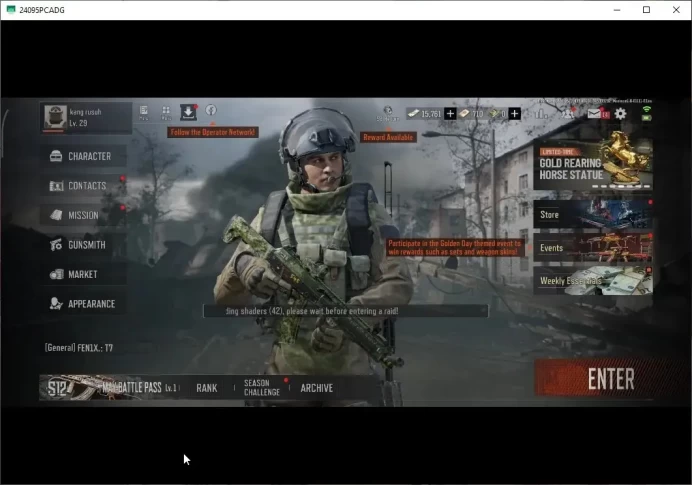Image resolution: width=692 pixels, height=485 pixels.
Task: Open the leaderboard bar-chart icon
Action: coord(541,113)
